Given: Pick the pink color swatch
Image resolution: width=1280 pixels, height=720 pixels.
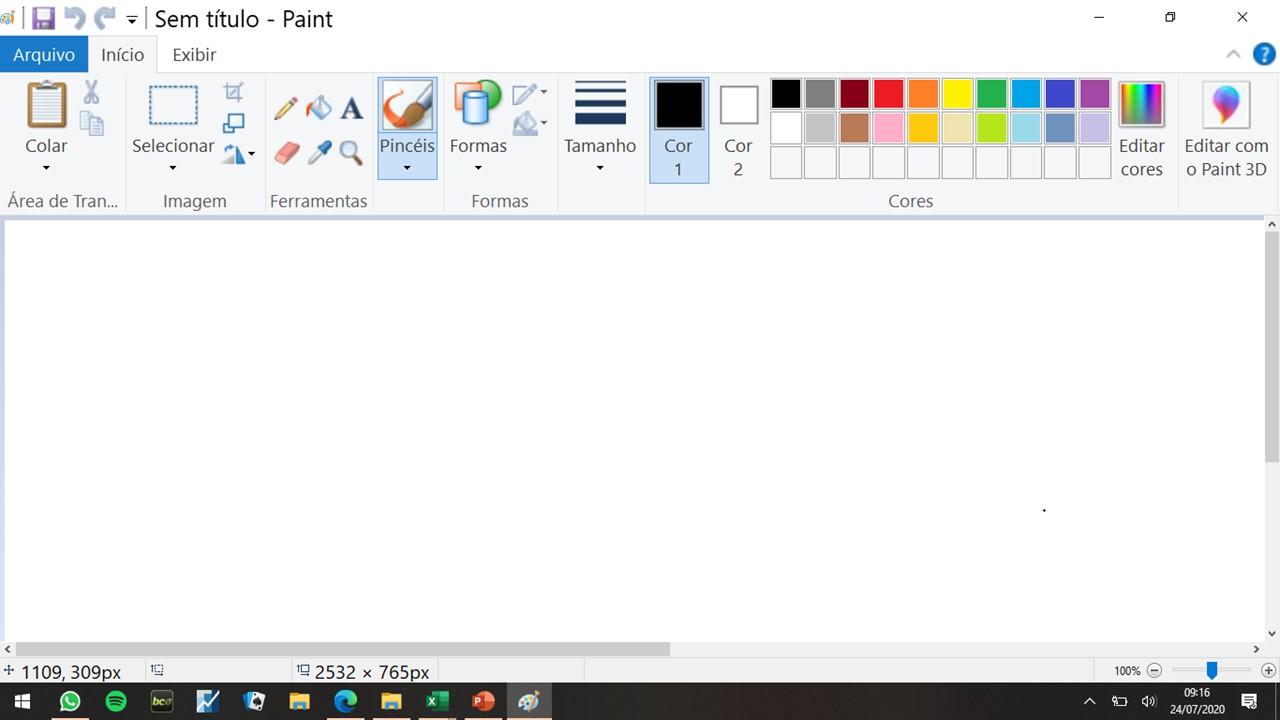Looking at the screenshot, I should (x=889, y=128).
